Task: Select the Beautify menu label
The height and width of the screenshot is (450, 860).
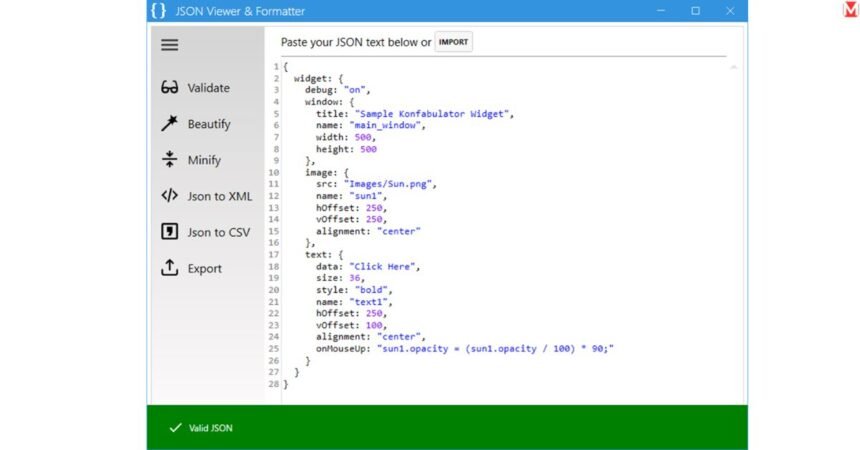Action: (x=209, y=124)
